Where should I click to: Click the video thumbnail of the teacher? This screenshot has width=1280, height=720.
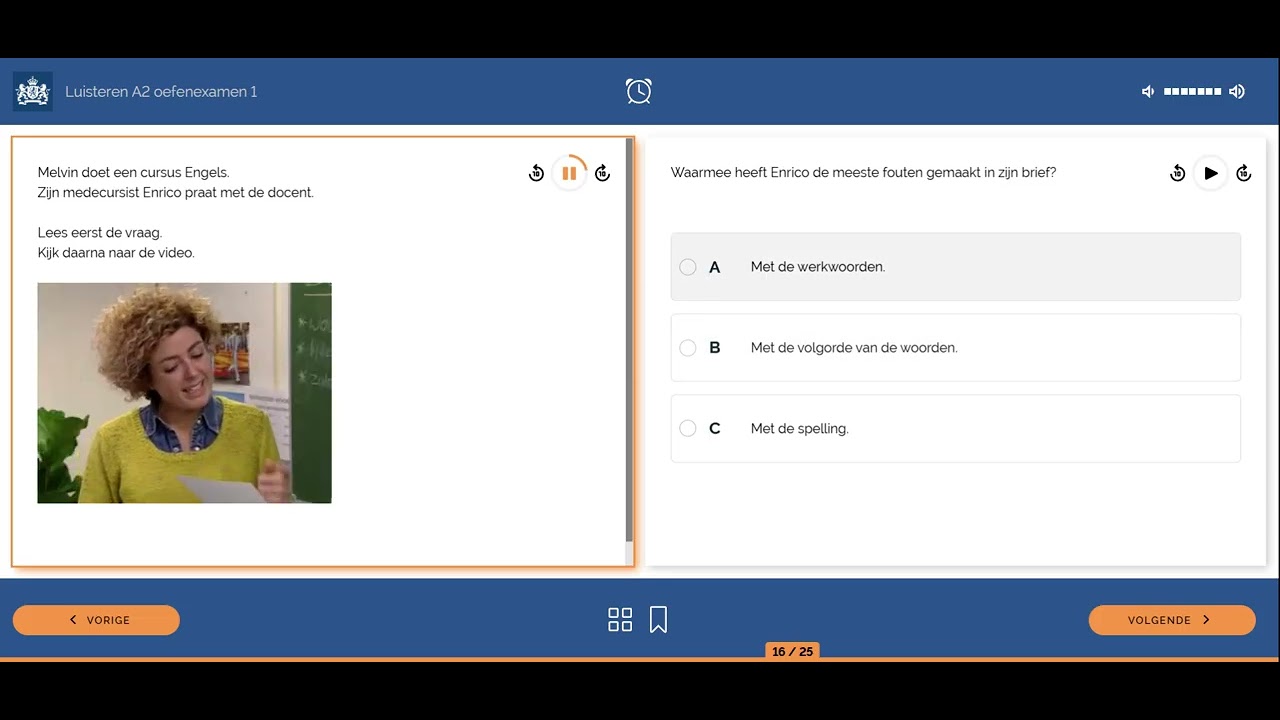coord(184,393)
